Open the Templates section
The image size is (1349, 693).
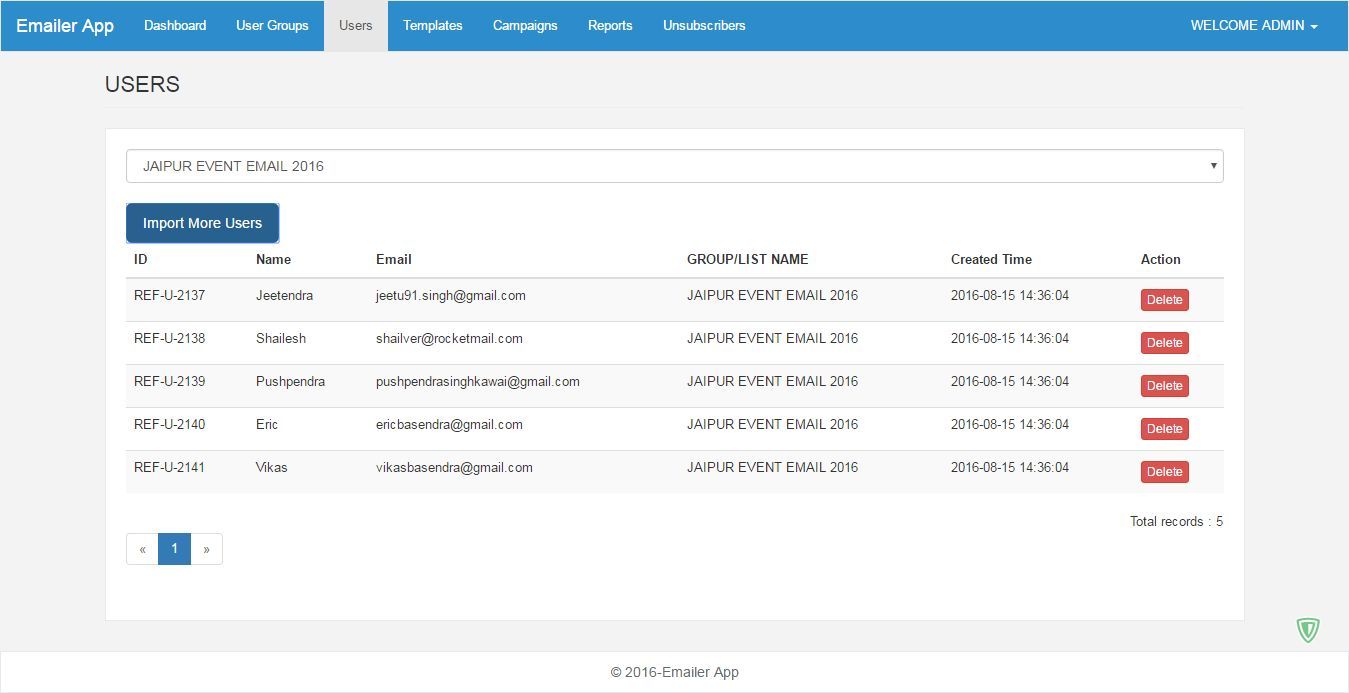pos(432,26)
